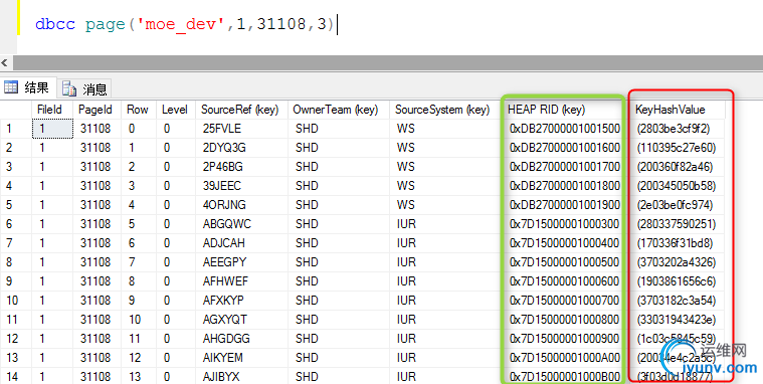Select HEAP RID cell 0x7D15000001000700
This screenshot has height=384, width=763.
[564, 300]
